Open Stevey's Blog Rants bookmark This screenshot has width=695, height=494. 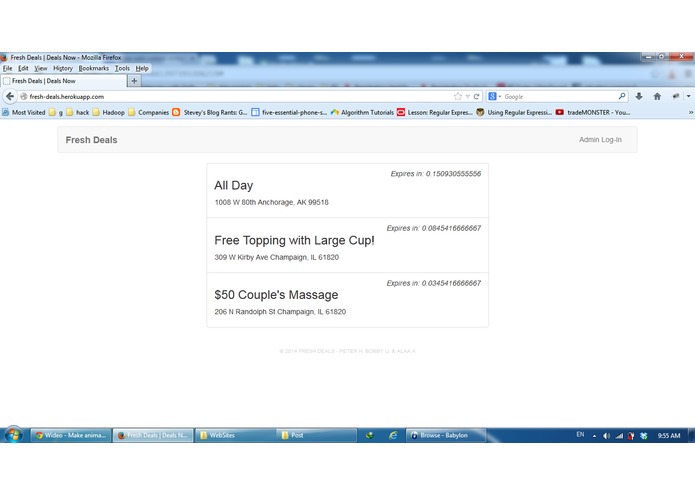[x=210, y=113]
